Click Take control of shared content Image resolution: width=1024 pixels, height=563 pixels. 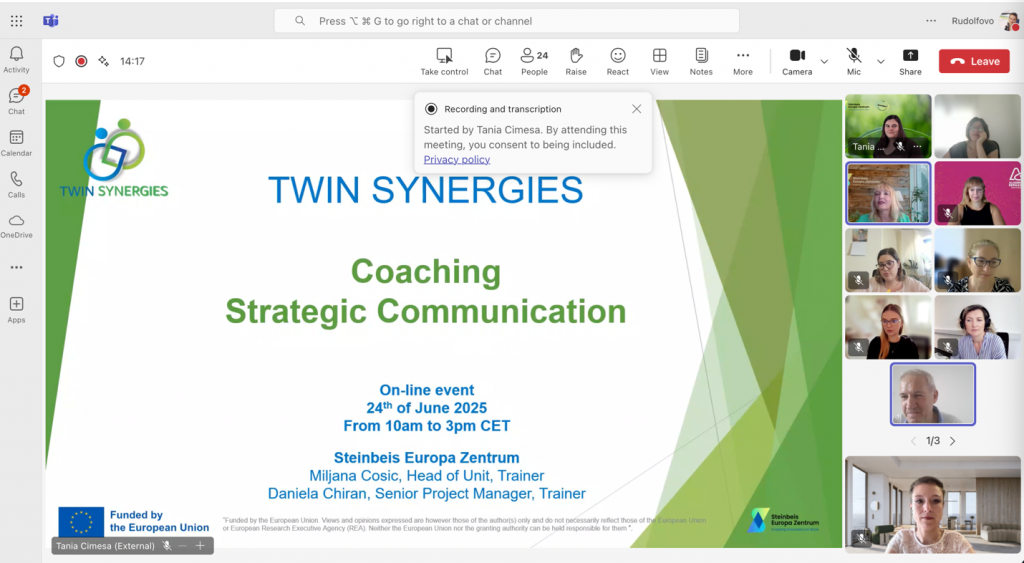point(444,62)
